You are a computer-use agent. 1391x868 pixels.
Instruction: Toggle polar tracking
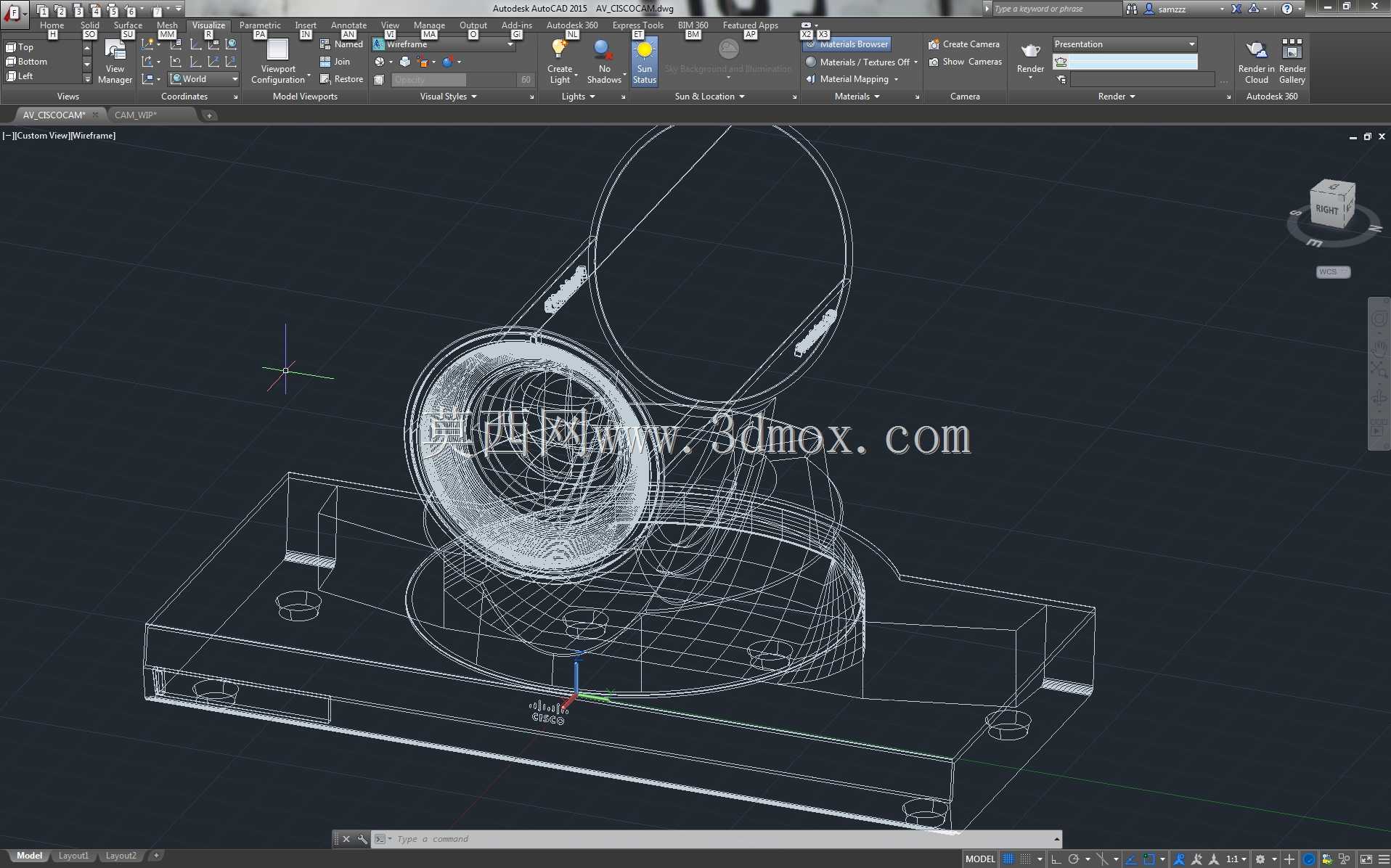click(x=1074, y=859)
